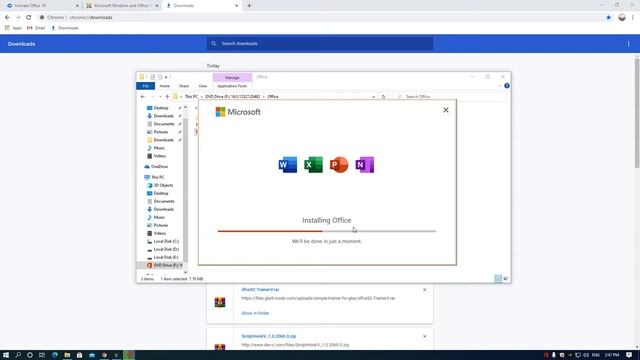Switch Explorer to large icons view
640x360 pixels.
506,279
